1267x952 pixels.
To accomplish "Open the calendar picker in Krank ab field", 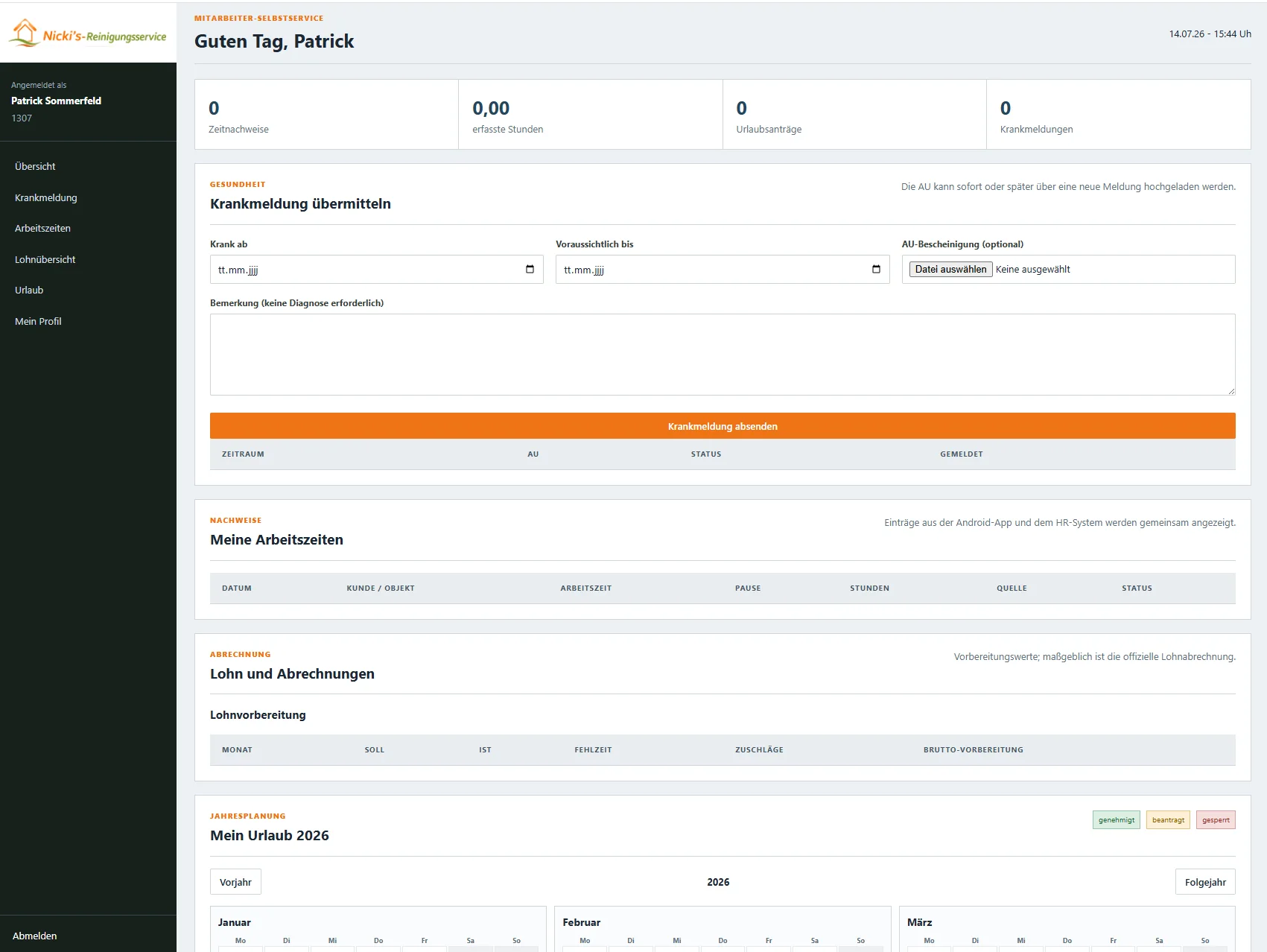I will click(530, 269).
